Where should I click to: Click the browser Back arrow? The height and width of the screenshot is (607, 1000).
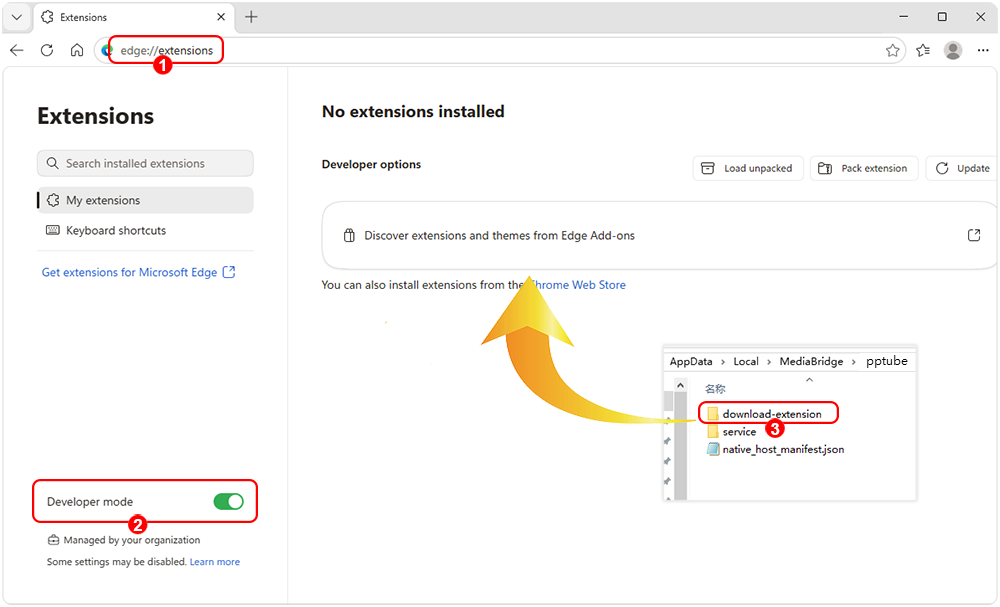(x=17, y=50)
